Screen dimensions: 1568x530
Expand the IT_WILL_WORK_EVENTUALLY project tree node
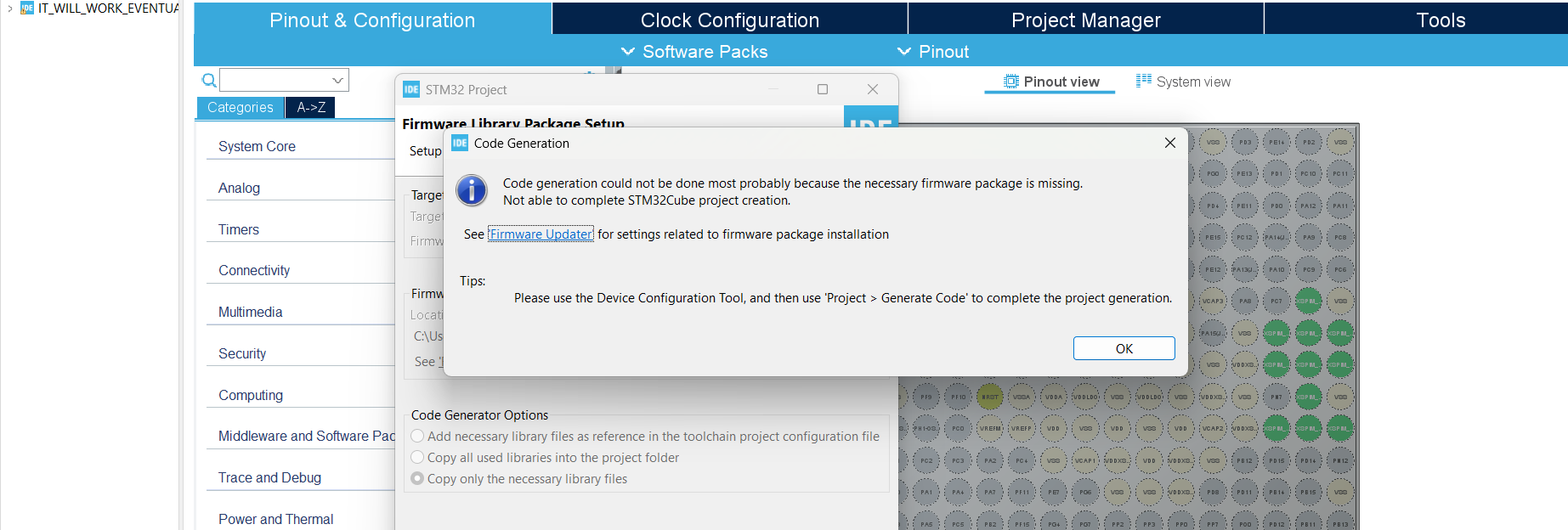click(x=10, y=8)
